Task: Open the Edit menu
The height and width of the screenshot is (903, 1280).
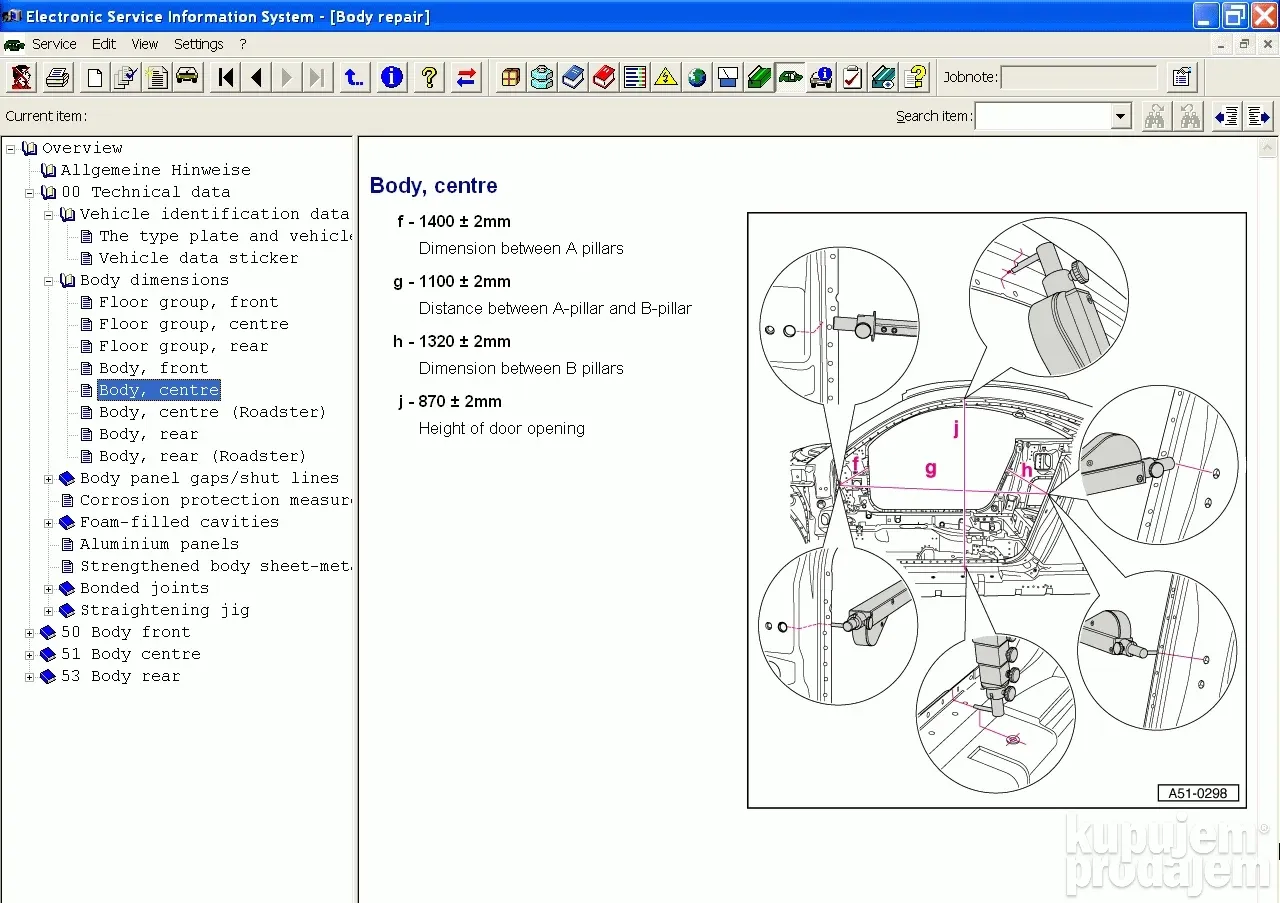Action: pos(104,44)
